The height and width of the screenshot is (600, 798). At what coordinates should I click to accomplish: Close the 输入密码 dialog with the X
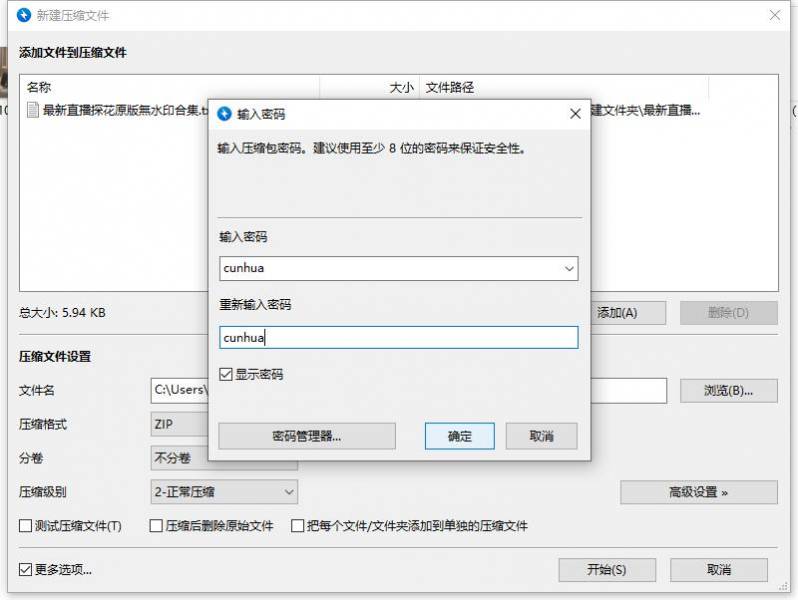[x=575, y=114]
